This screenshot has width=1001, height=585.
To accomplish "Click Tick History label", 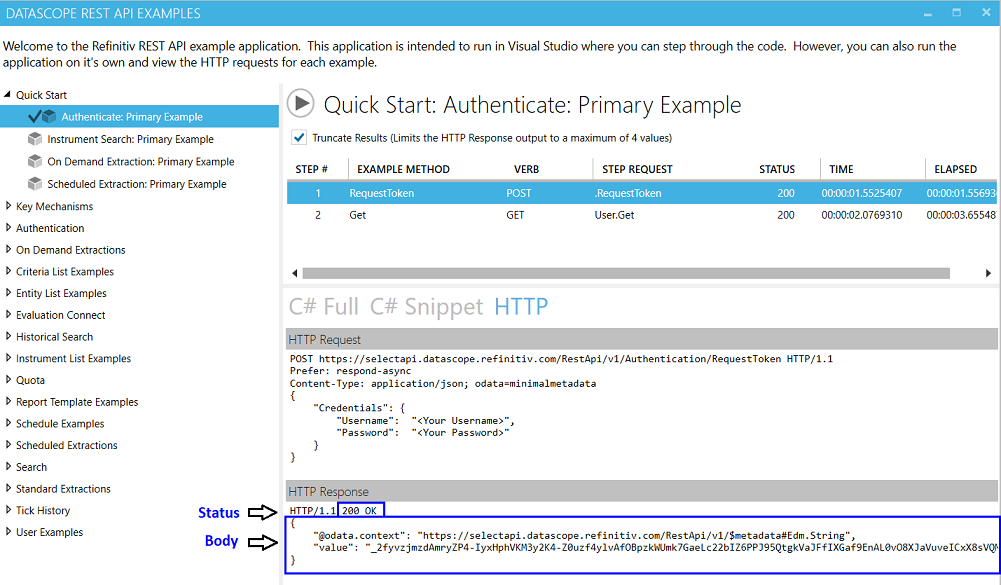I will click(x=43, y=510).
